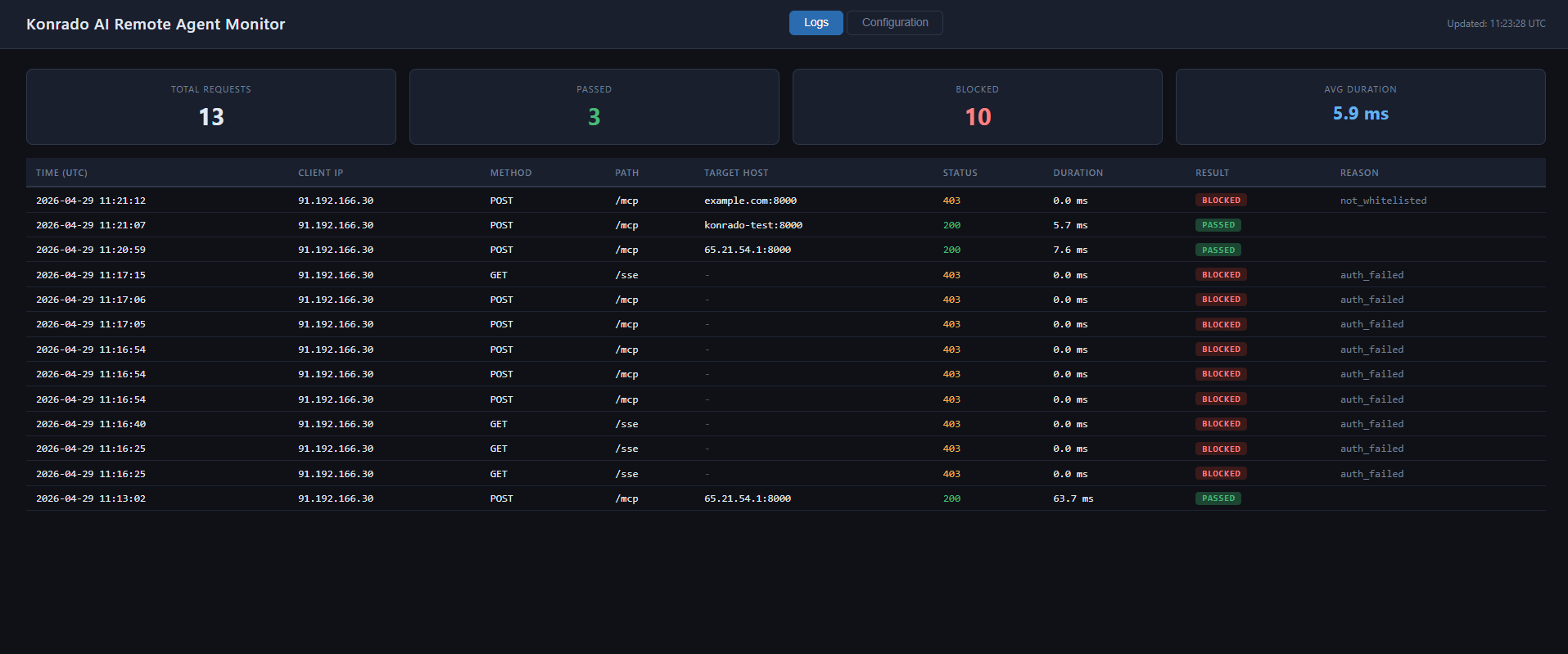Click /sse path in the 11:16:40 row
This screenshot has height=654, width=1568.
626,424
